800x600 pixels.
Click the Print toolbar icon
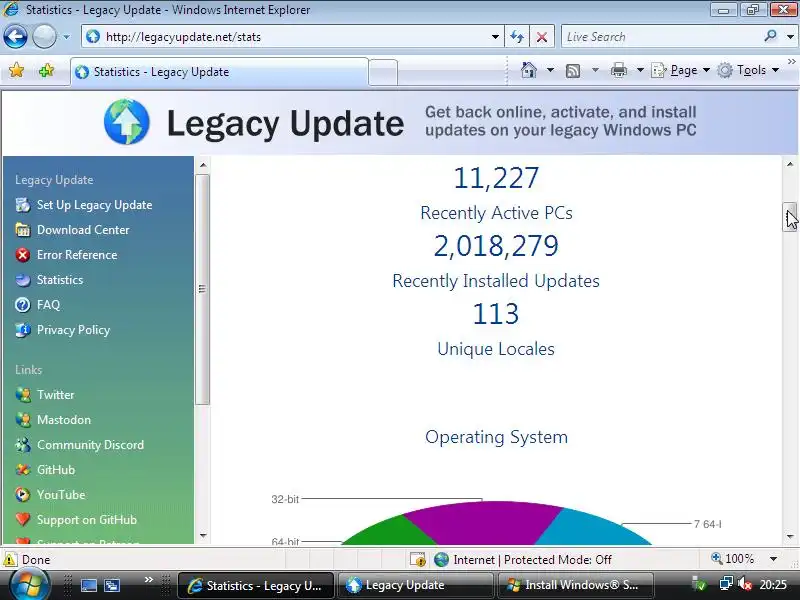618,70
